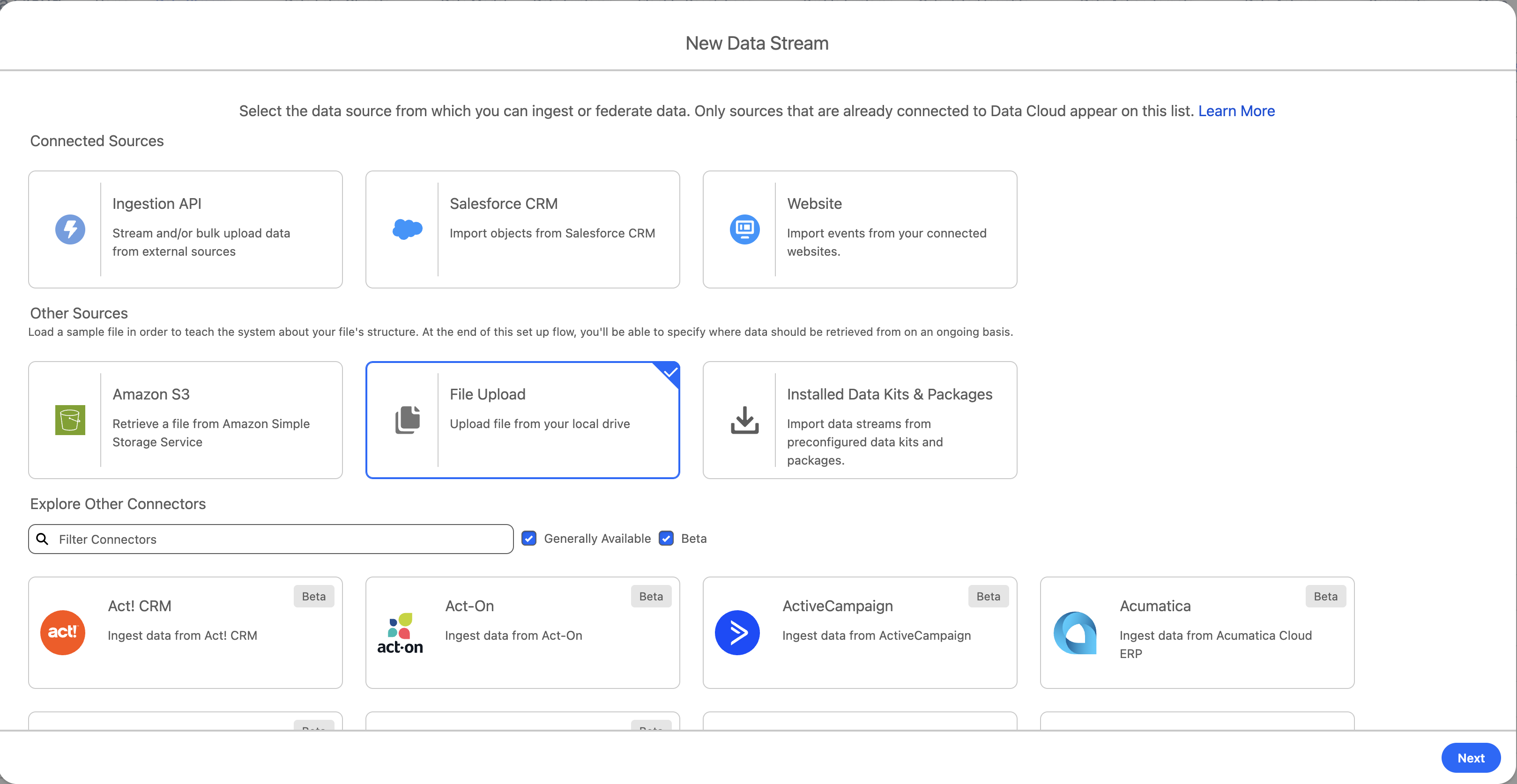1517x784 pixels.
Task: Click the Amazon S3 bucket icon
Action: point(70,420)
